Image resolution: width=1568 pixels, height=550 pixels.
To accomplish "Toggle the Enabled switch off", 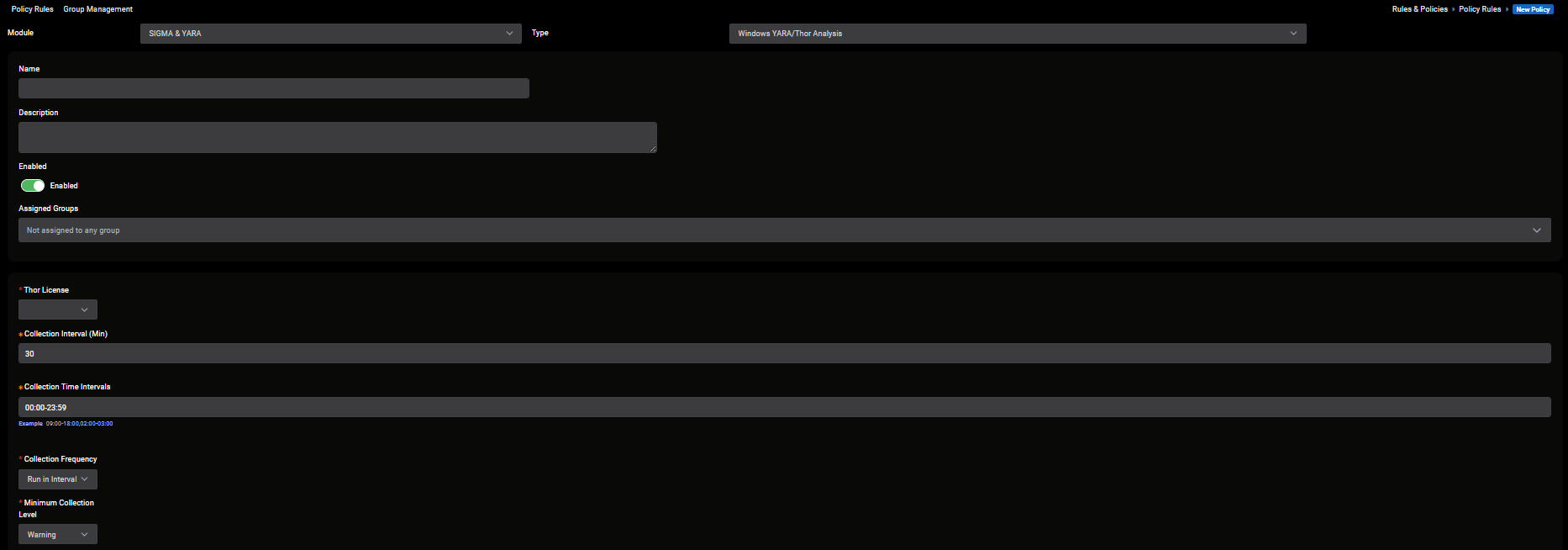I will click(33, 186).
